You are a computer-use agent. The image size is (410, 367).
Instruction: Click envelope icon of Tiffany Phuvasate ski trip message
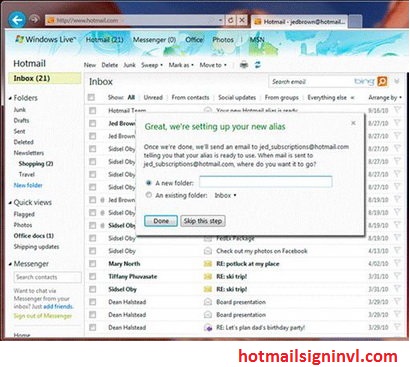[x=208, y=276]
